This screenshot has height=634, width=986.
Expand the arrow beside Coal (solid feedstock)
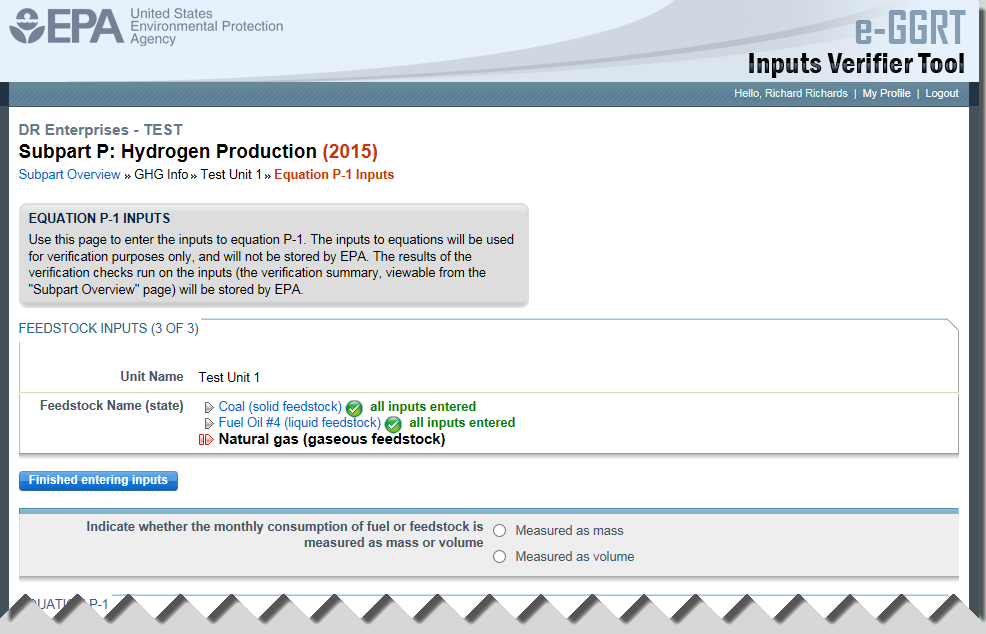point(209,408)
